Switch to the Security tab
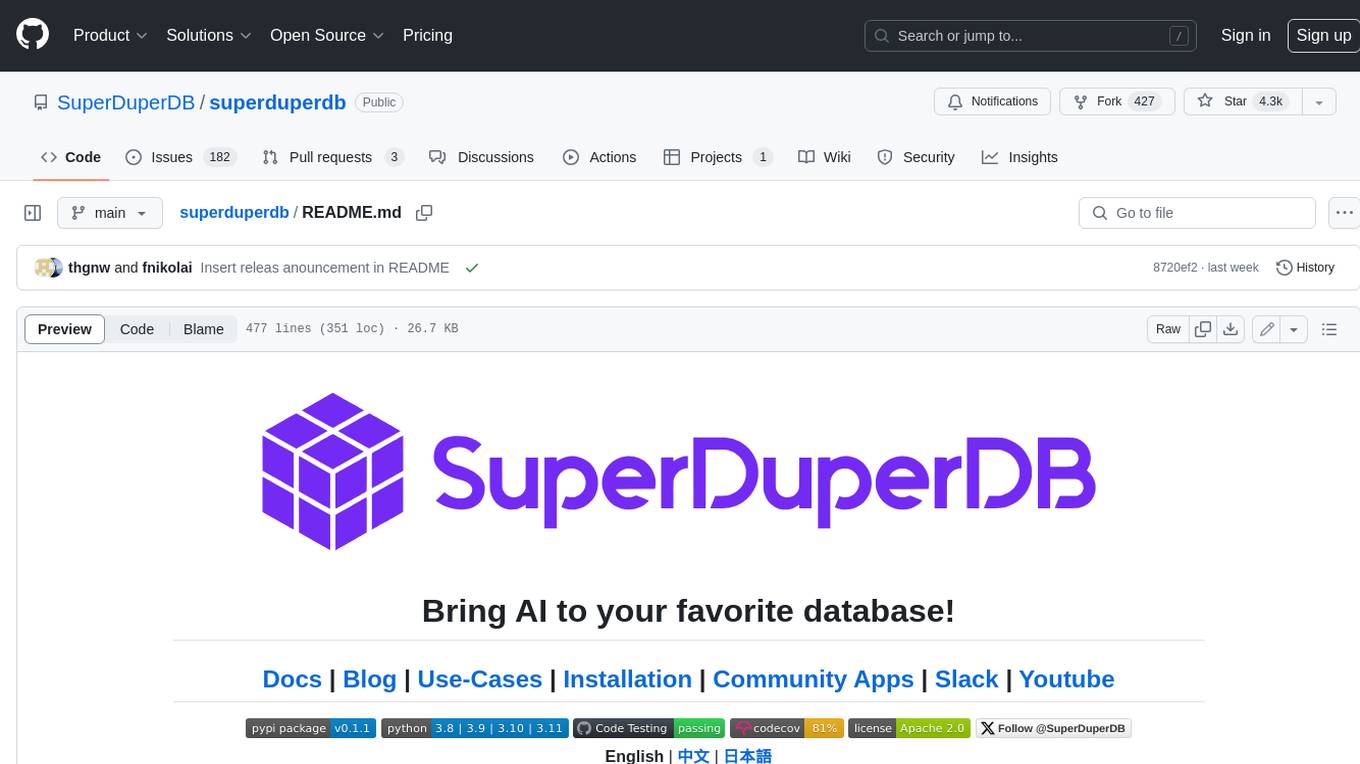This screenshot has width=1360, height=764. (x=916, y=157)
